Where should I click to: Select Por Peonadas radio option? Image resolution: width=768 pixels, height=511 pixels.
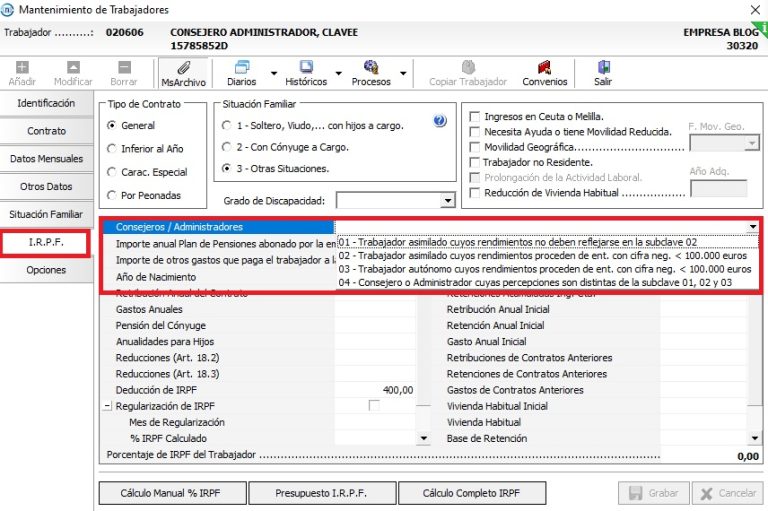[112, 195]
